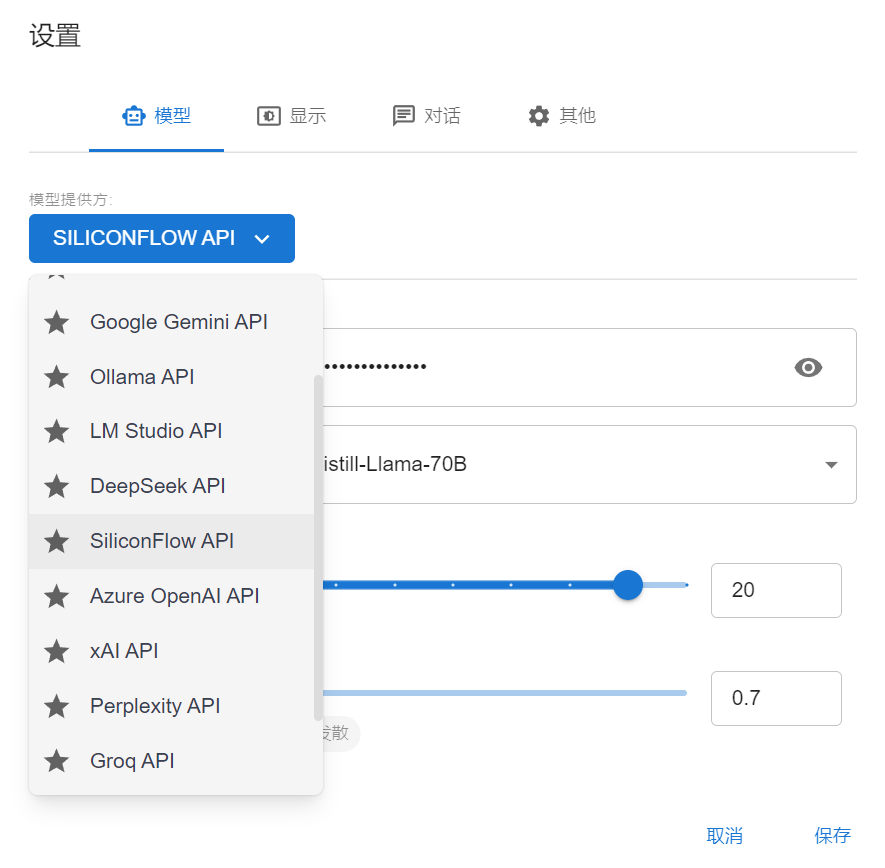Click the star icon next to xAI API
This screenshot has height=868, width=885.
point(56,651)
